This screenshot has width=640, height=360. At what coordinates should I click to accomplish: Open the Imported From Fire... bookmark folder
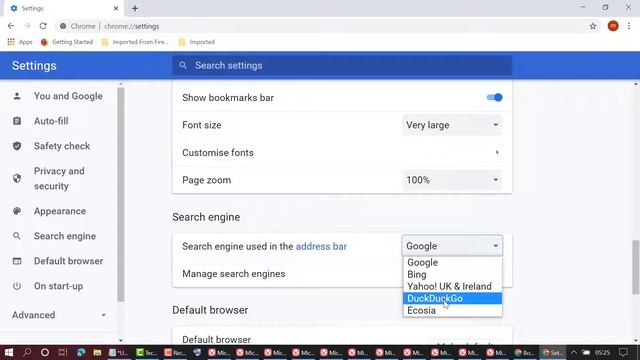coord(135,42)
